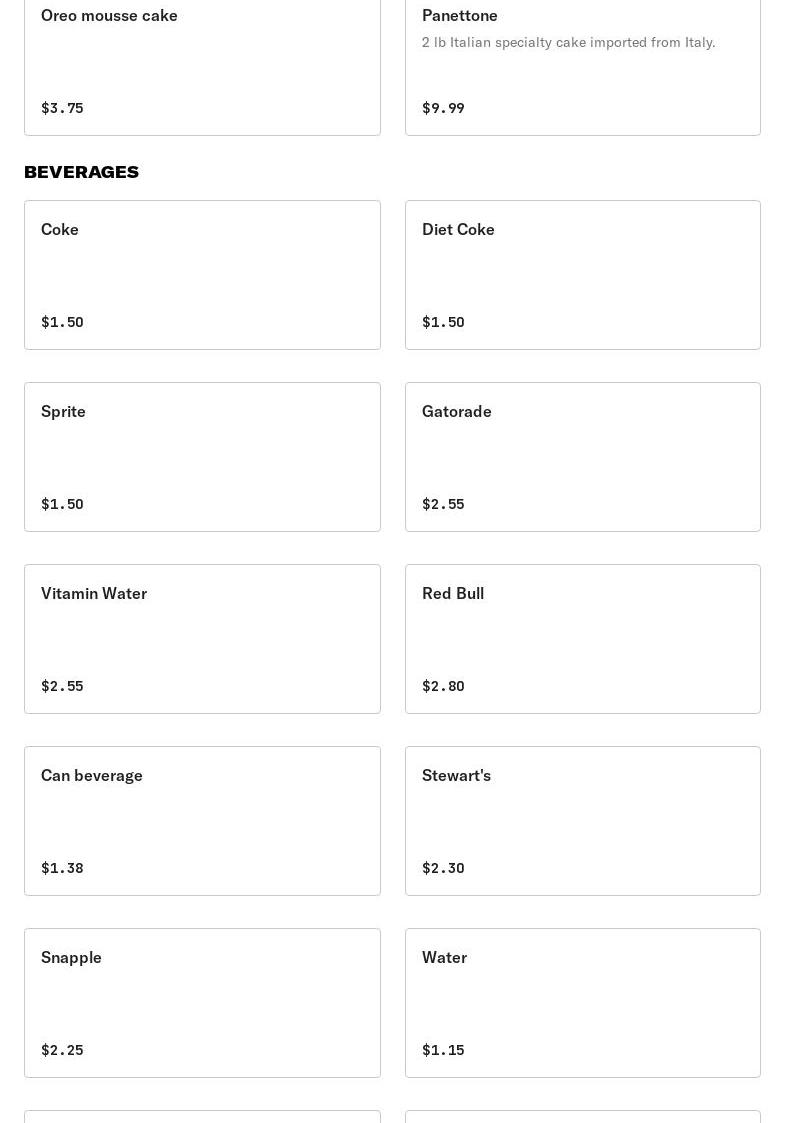The image size is (785, 1123).
Task: Pick the Vitamin Water item
Action: (x=202, y=638)
